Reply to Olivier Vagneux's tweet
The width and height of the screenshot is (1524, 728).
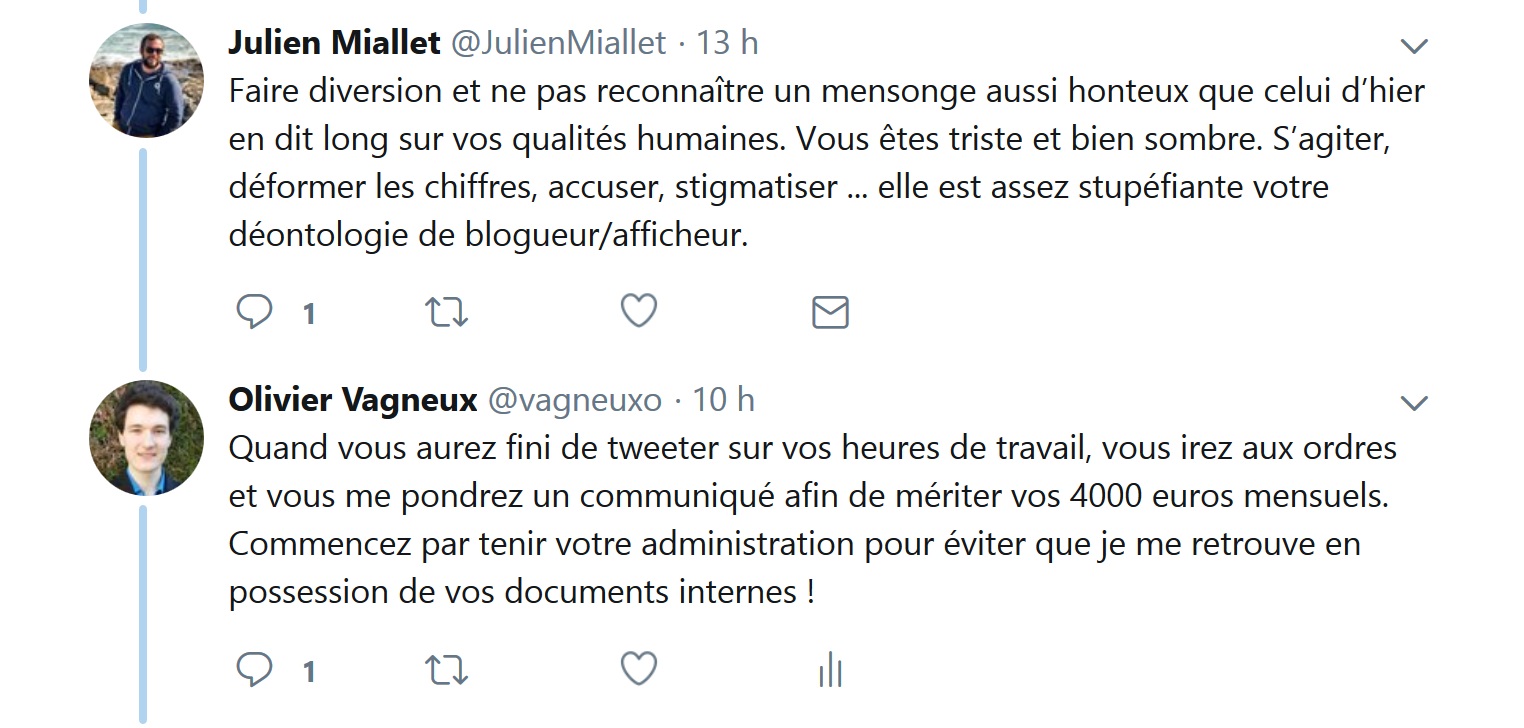click(x=254, y=669)
